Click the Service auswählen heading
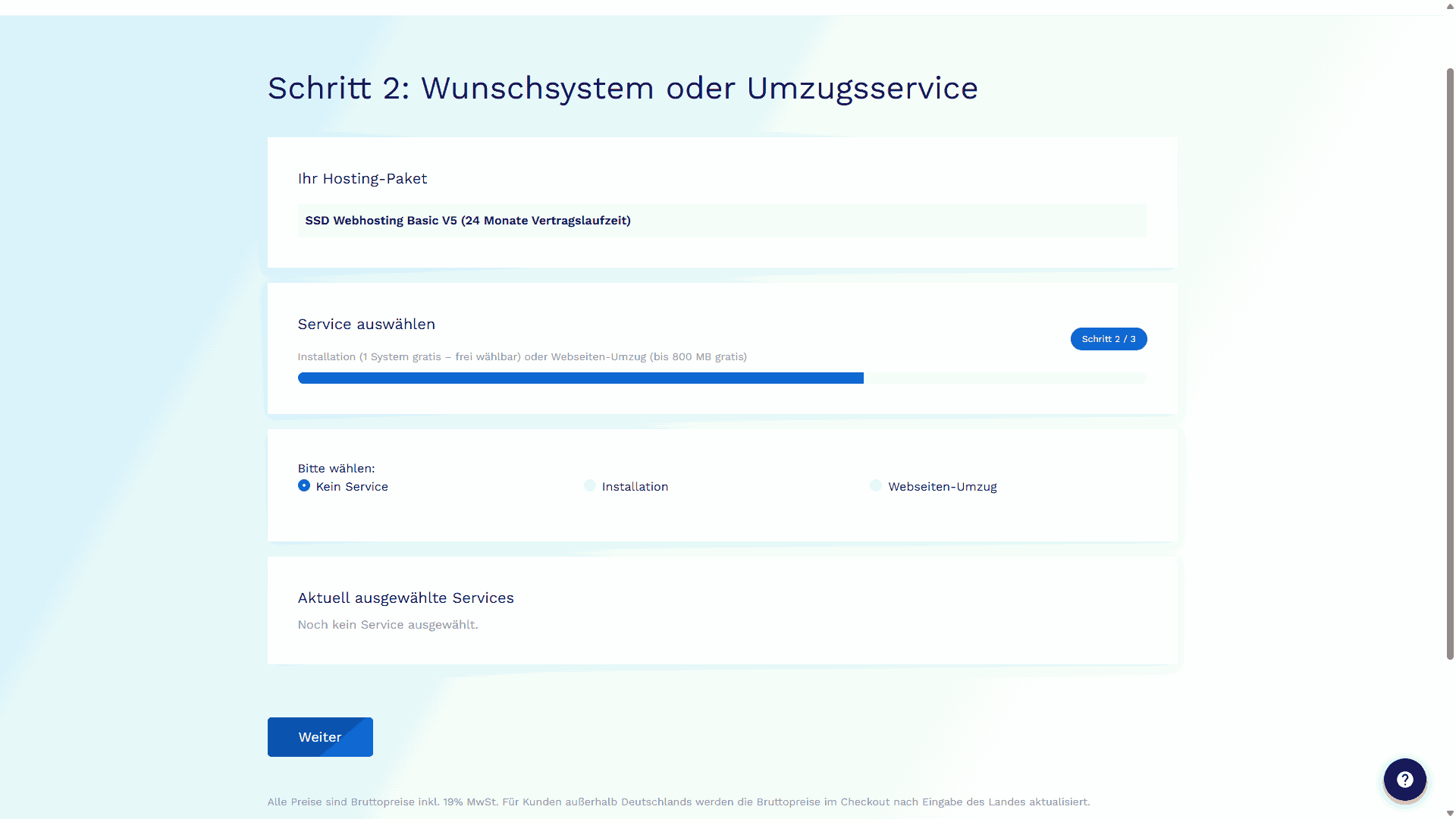This screenshot has width=1456, height=819. point(366,325)
